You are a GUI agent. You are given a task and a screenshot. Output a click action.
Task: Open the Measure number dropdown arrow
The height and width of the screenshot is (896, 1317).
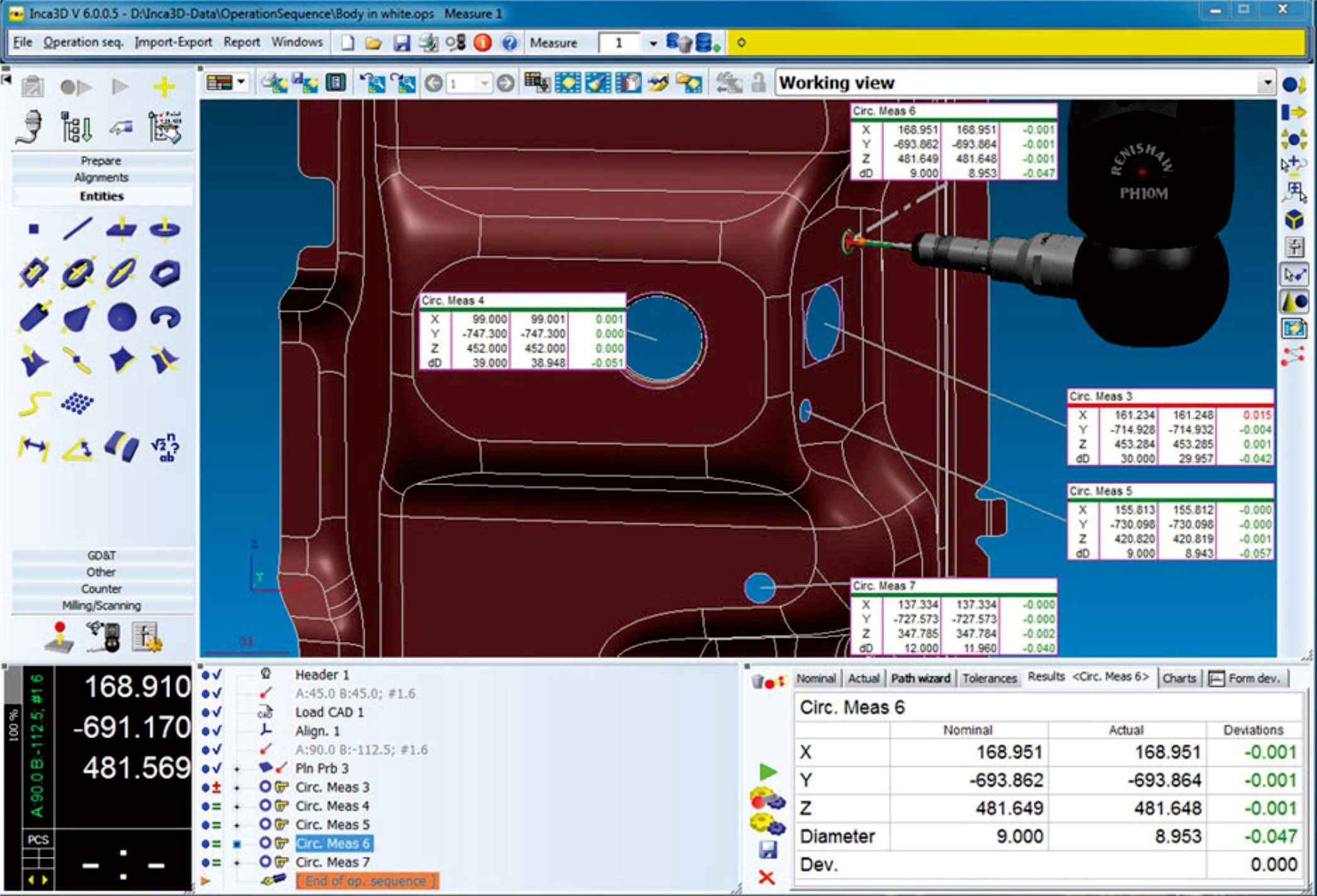(x=653, y=43)
